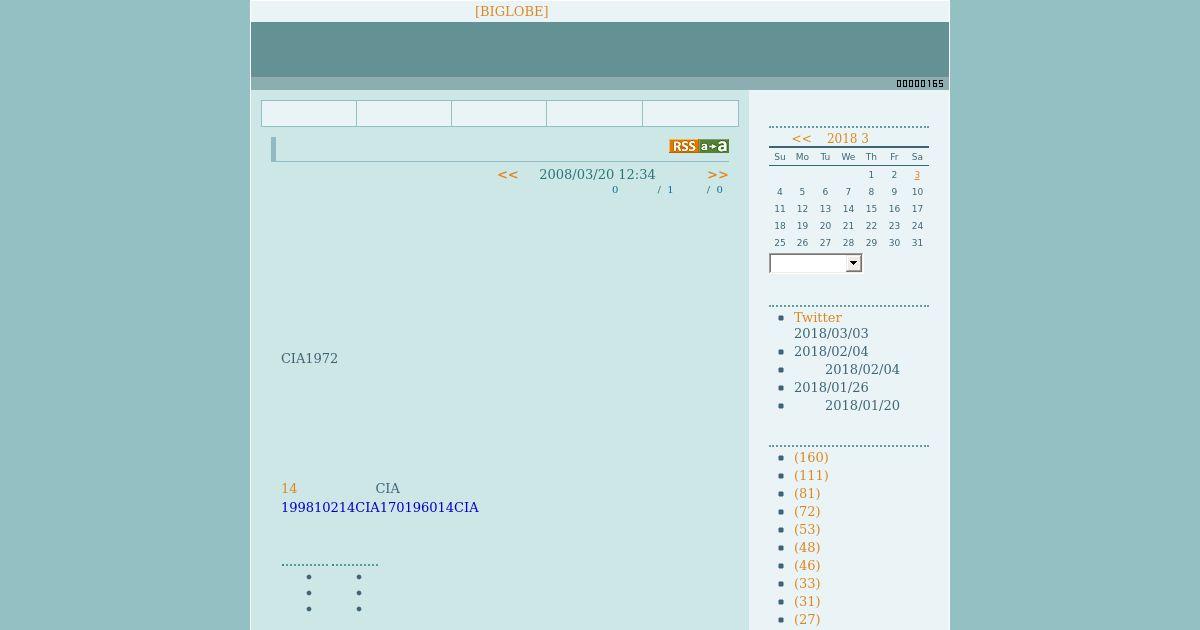This screenshot has height=630, width=1200.
Task: Go to previous month in calendar
Action: [x=802, y=139]
